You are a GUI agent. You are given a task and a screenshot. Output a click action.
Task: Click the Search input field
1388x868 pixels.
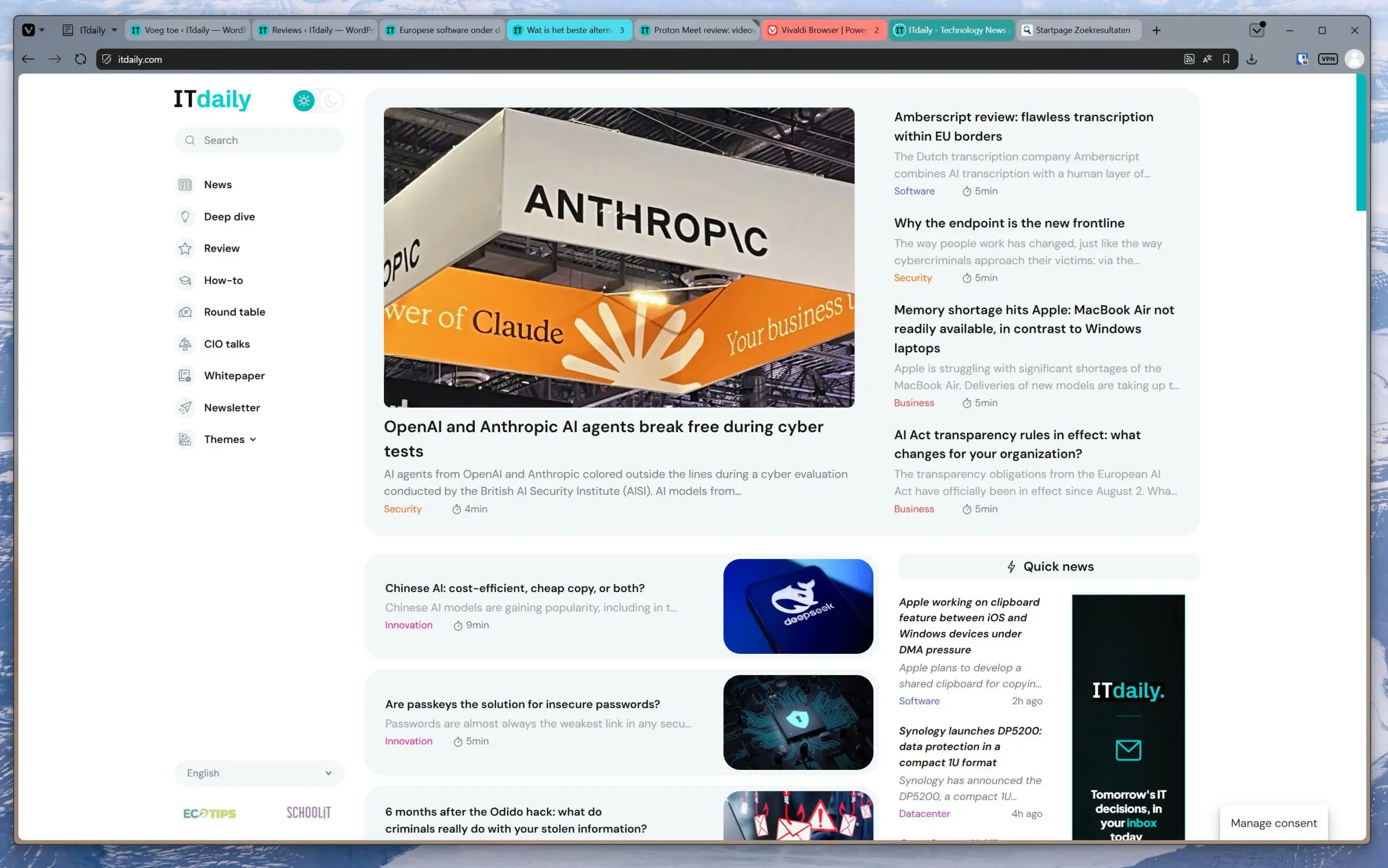tap(260, 140)
